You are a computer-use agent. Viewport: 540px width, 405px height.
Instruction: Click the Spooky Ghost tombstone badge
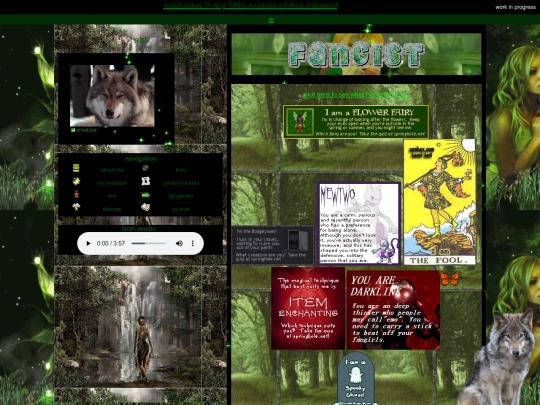pos(355,378)
